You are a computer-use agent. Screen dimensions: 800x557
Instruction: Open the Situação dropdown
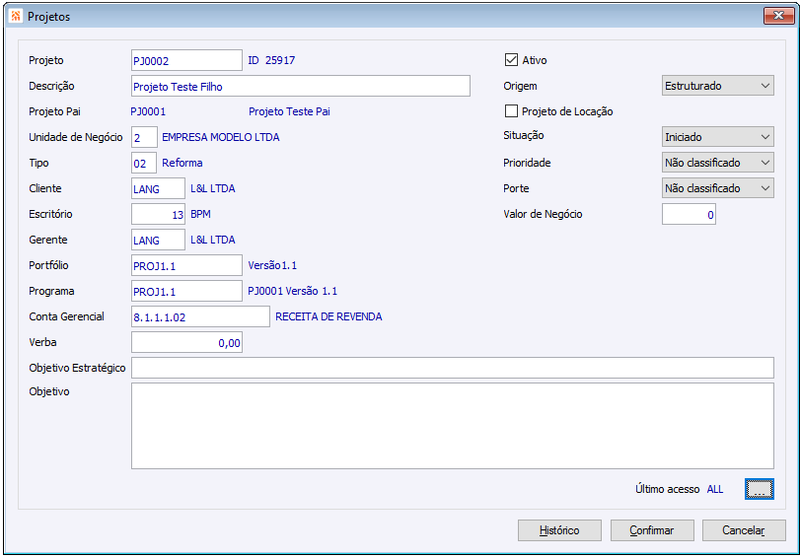coord(717,137)
